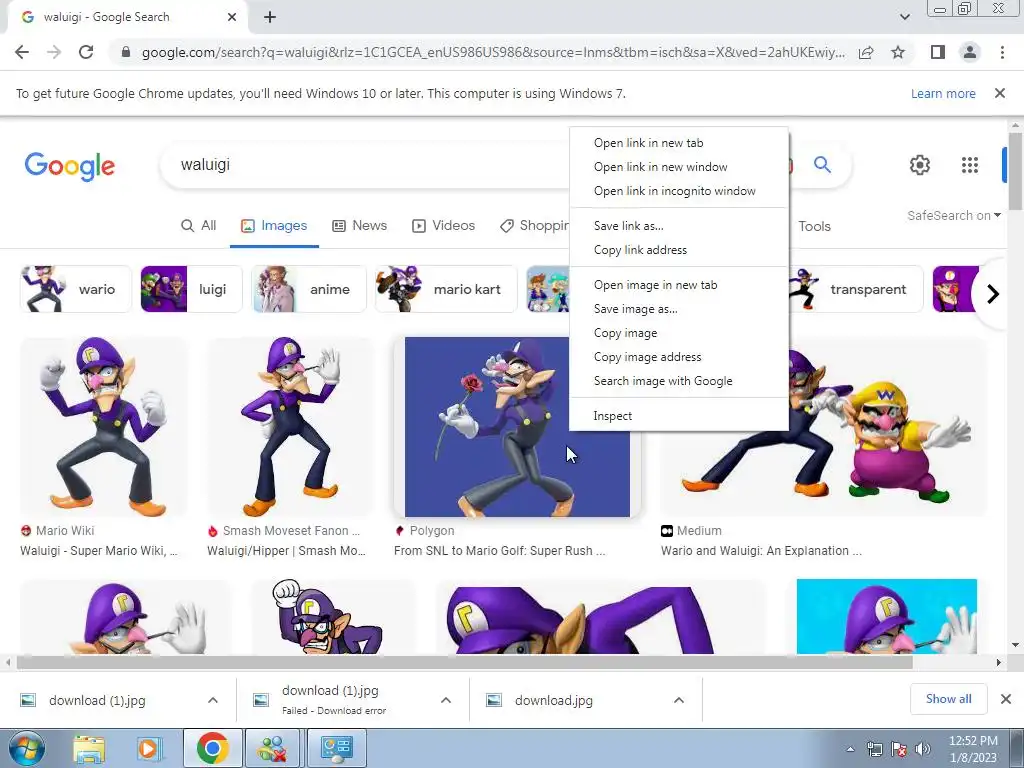Expand options for failed download (1).jpg

tap(446, 700)
